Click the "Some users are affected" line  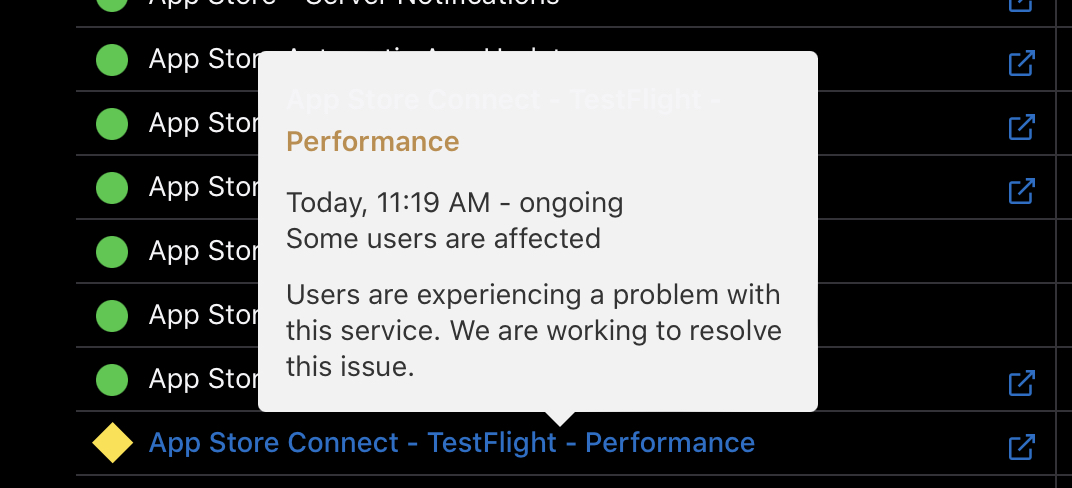tap(443, 239)
